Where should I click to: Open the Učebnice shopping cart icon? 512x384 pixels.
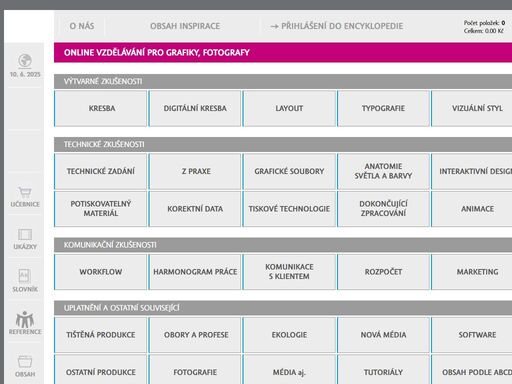[25, 192]
